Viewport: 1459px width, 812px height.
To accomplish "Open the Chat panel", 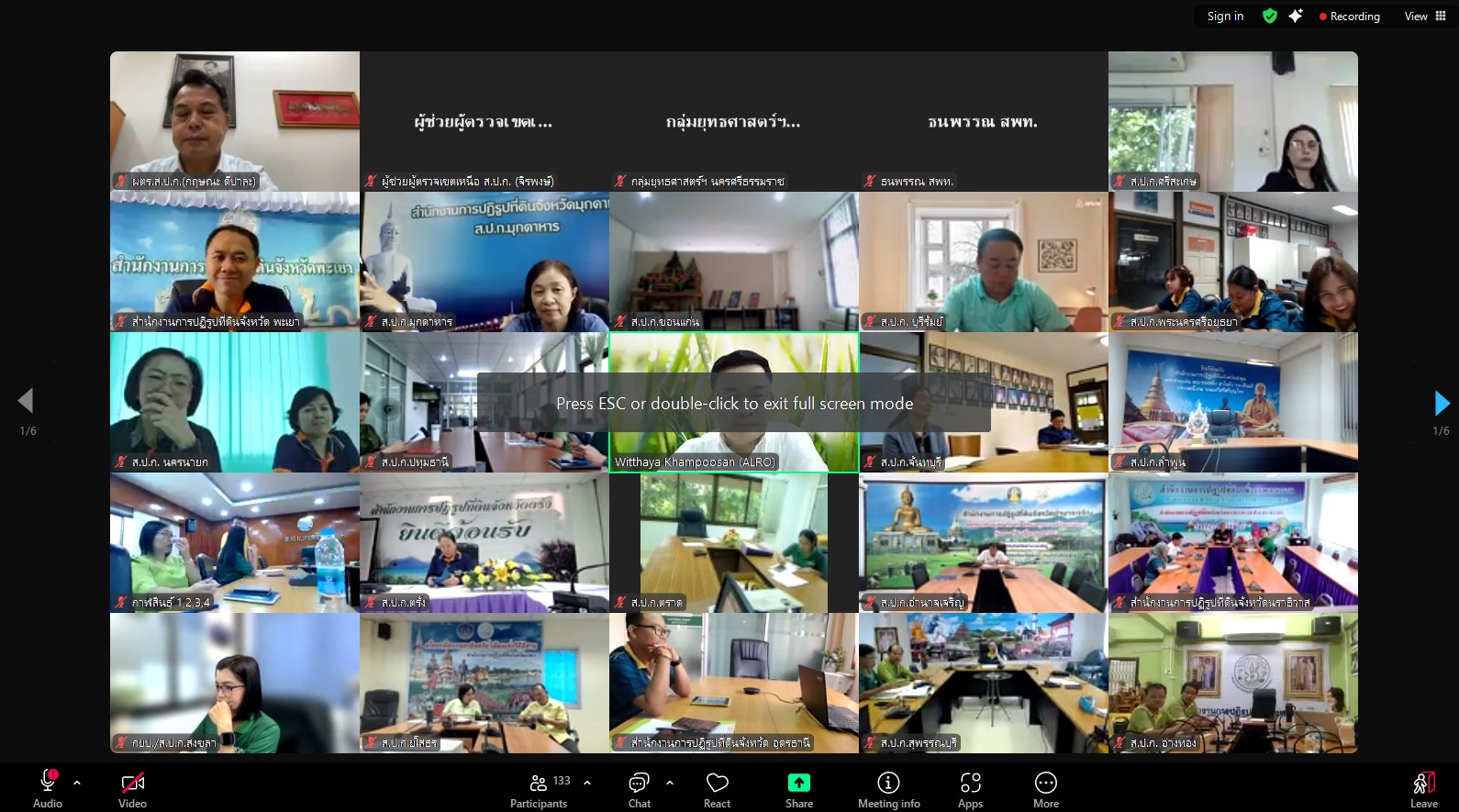I will click(639, 789).
